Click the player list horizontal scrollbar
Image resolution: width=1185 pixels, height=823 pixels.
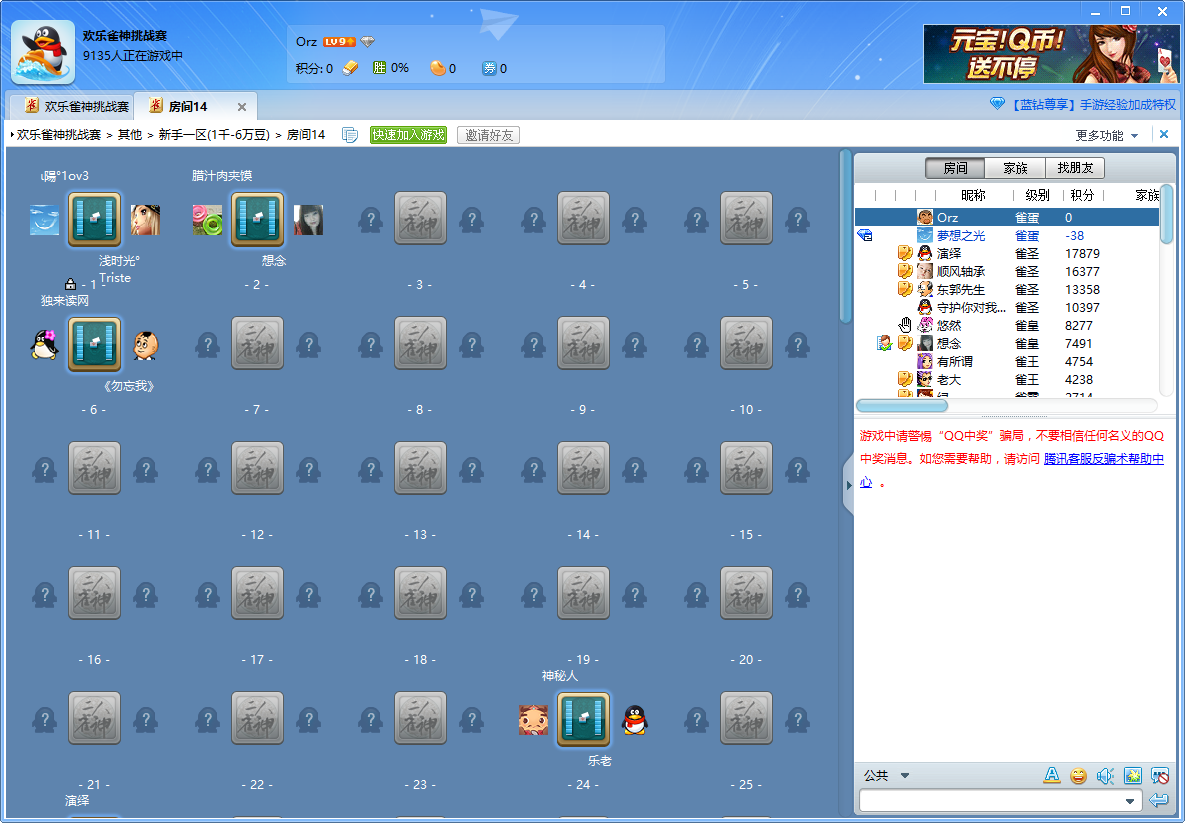[x=902, y=405]
